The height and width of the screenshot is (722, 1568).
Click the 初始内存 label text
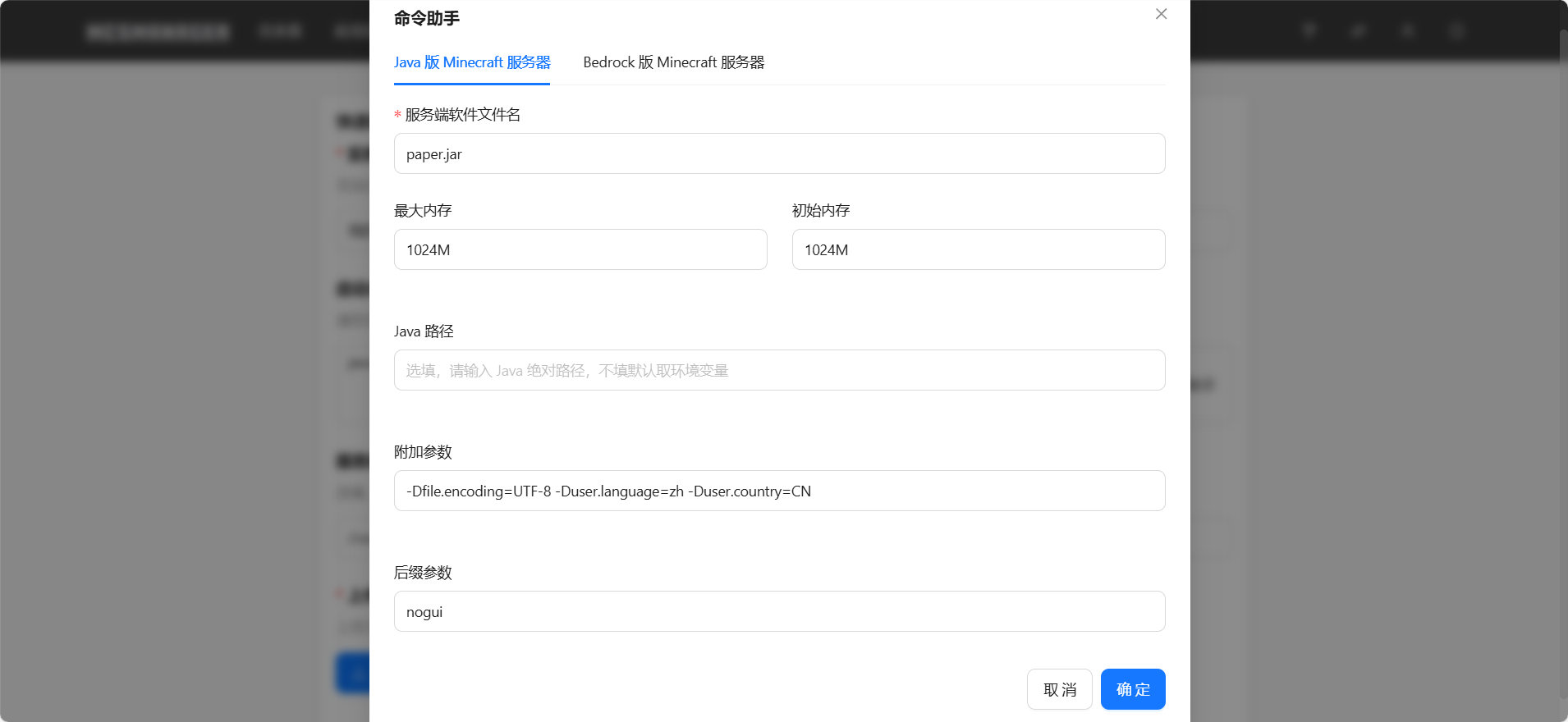point(821,211)
